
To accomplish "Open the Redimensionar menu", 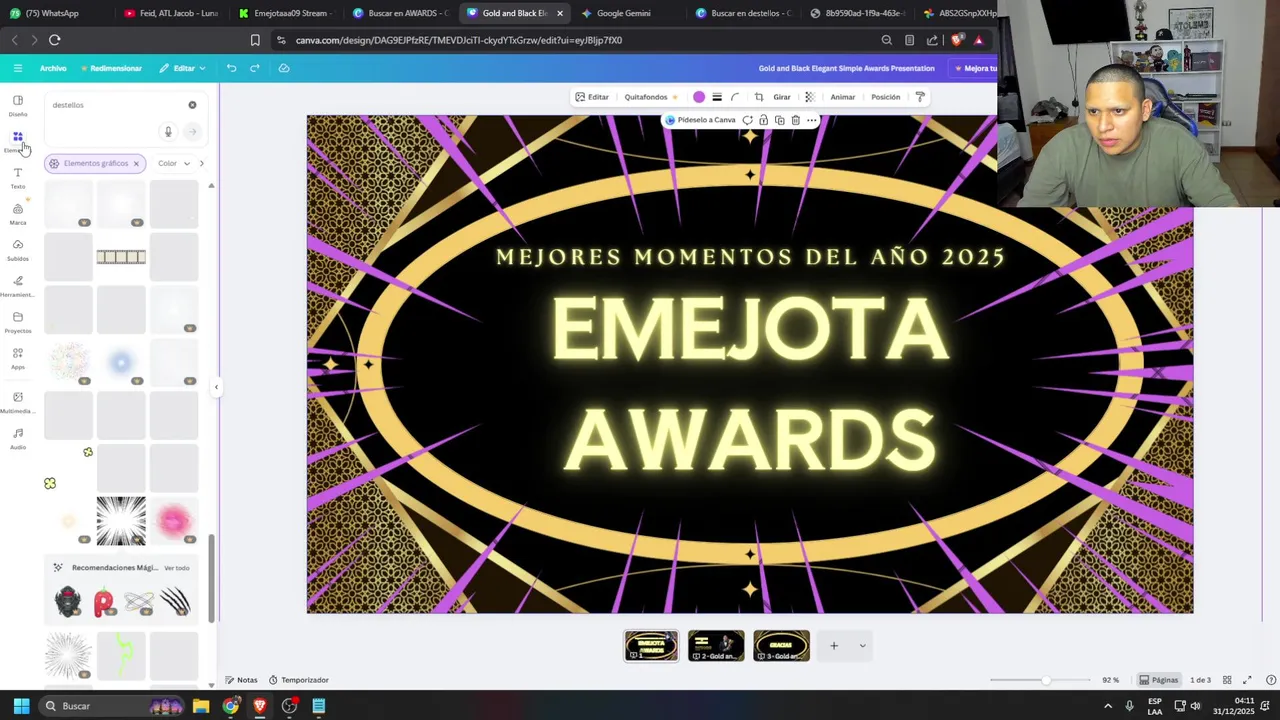I will 112,68.
